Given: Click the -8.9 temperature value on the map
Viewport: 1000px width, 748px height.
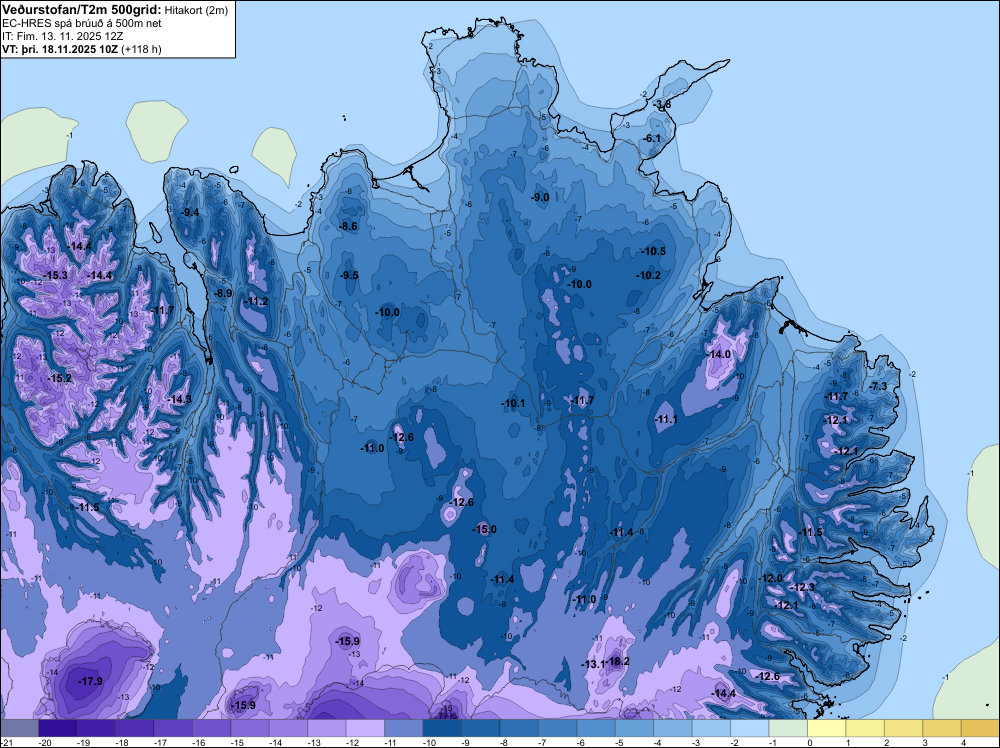Looking at the screenshot, I should coord(223,293).
